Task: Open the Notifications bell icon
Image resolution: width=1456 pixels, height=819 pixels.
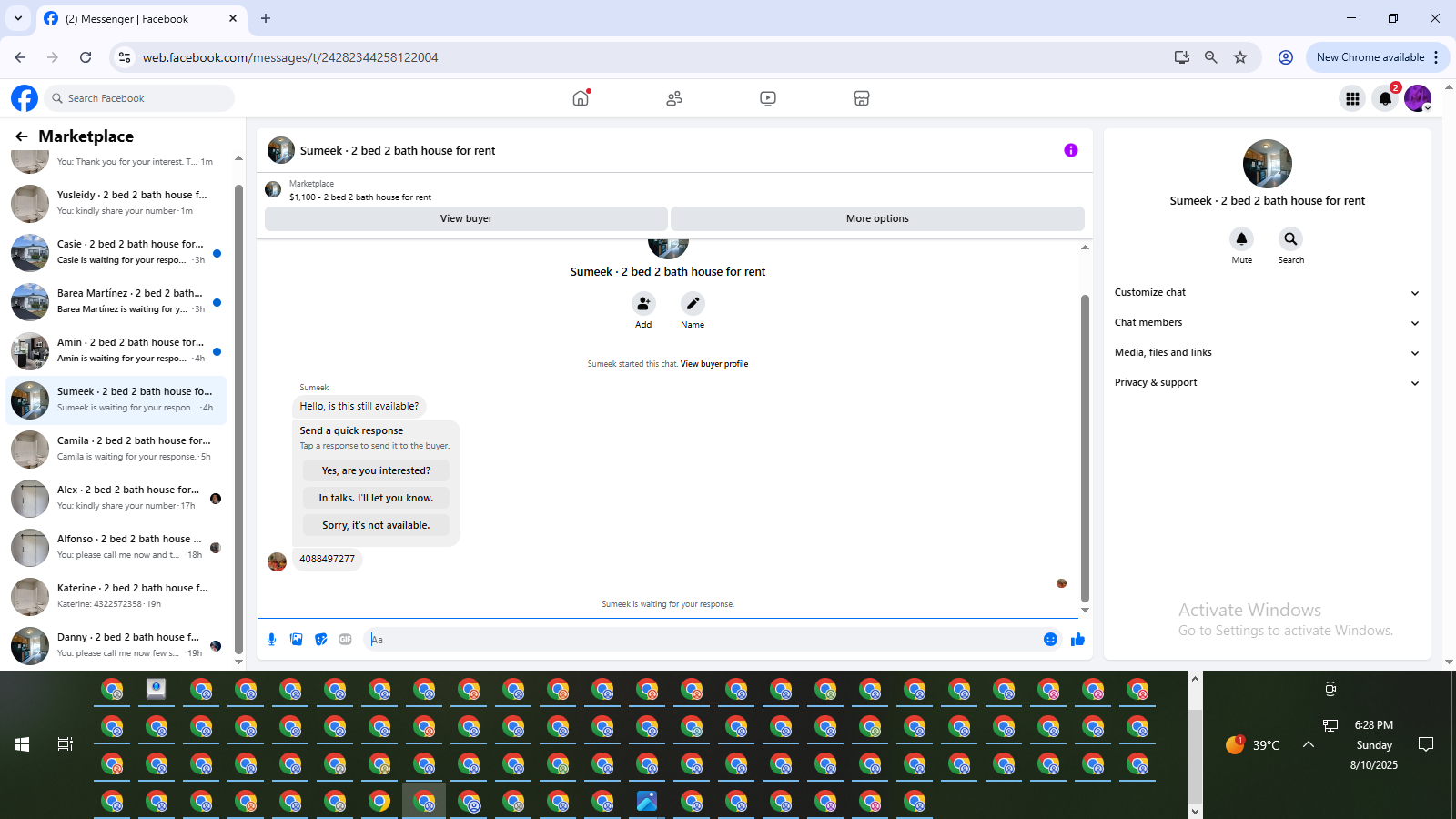Action: point(1385,98)
